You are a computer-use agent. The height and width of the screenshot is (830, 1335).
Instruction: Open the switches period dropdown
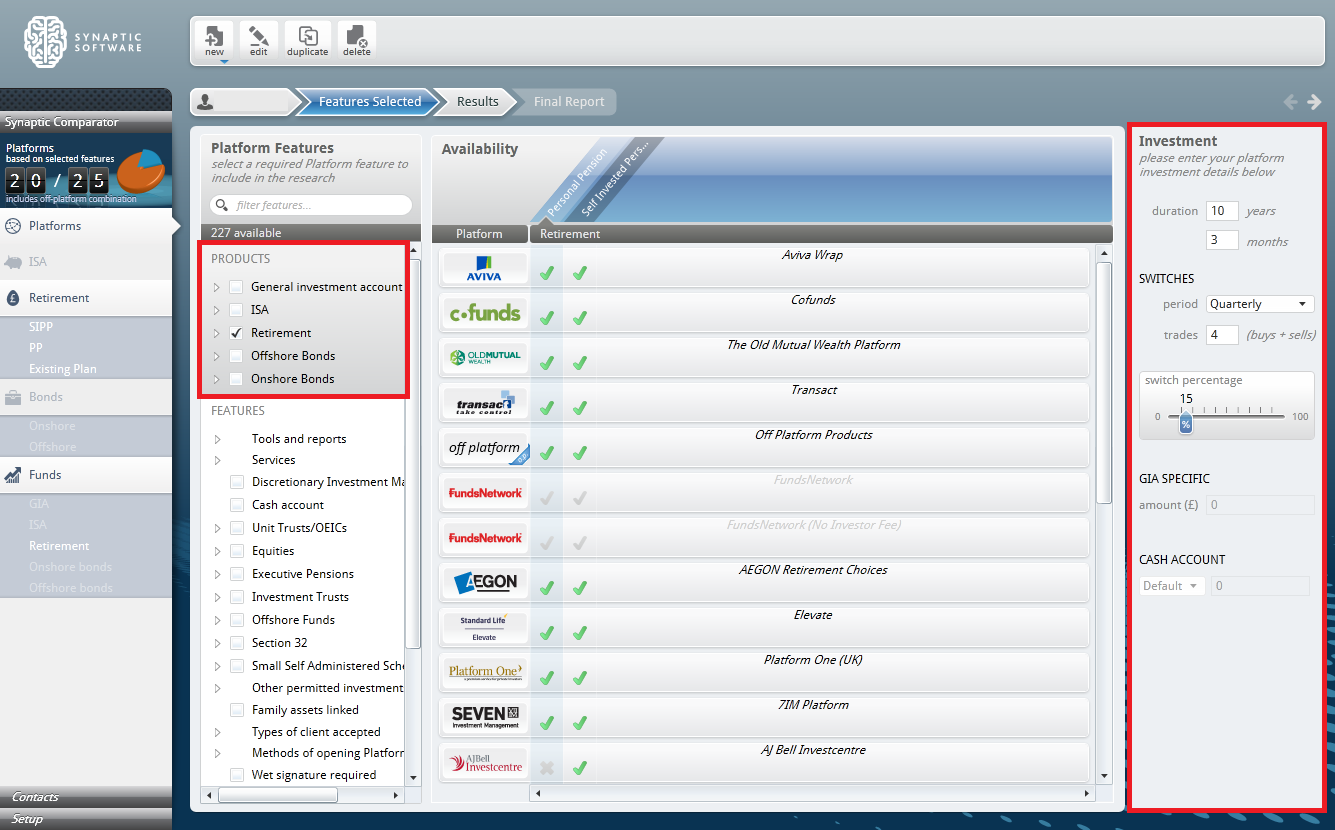[x=1259, y=304]
